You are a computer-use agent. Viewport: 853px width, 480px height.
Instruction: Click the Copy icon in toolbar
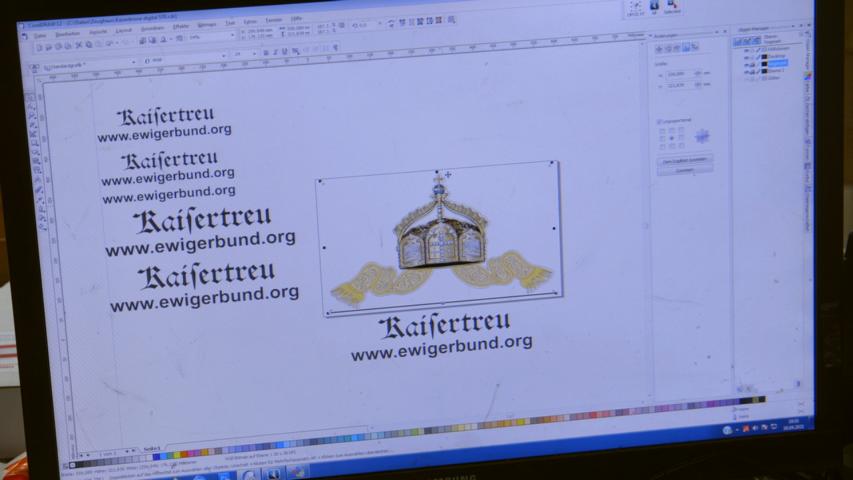[89, 45]
